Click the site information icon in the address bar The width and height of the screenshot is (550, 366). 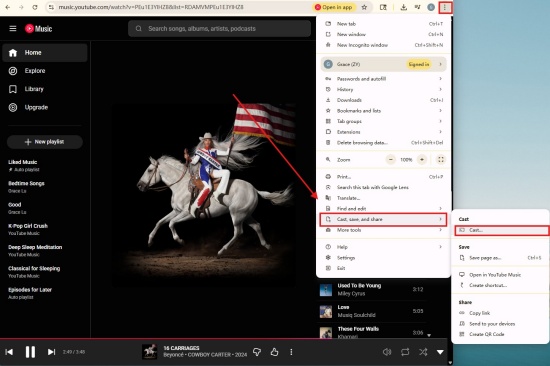coord(51,7)
